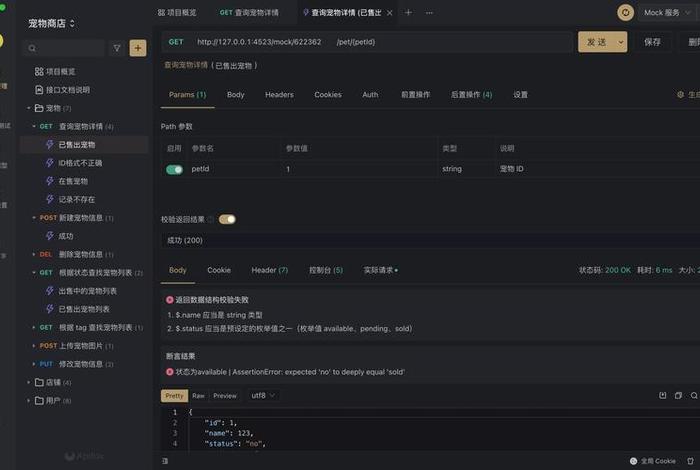Open the Headers tab

(279, 95)
